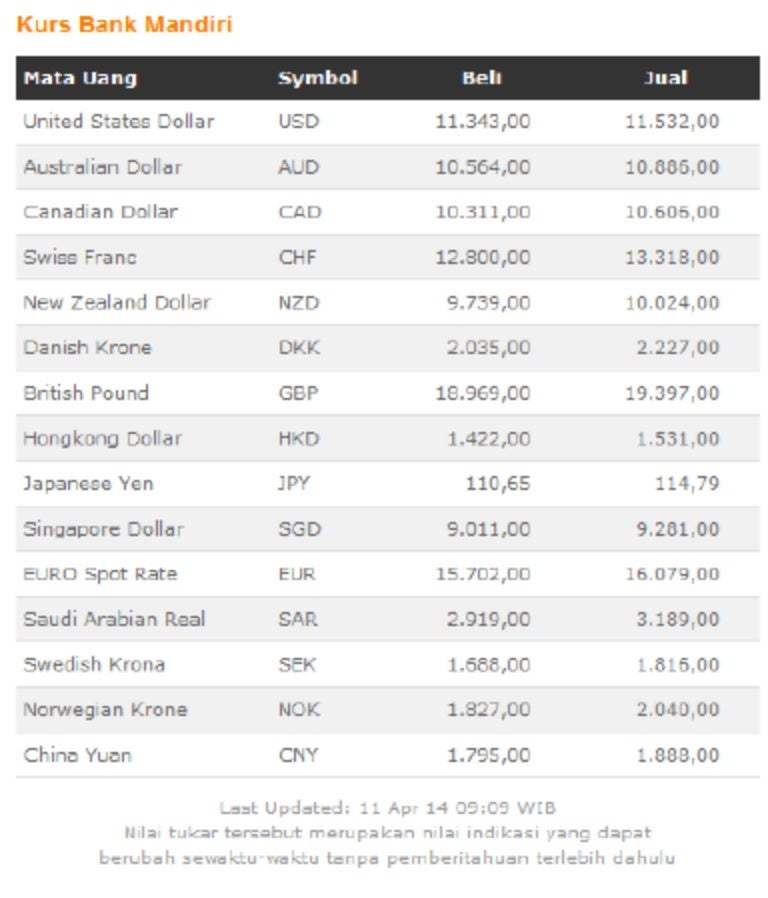This screenshot has width=768, height=898.
Task: Select British Pound Beli value 18.969,00
Action: [482, 393]
